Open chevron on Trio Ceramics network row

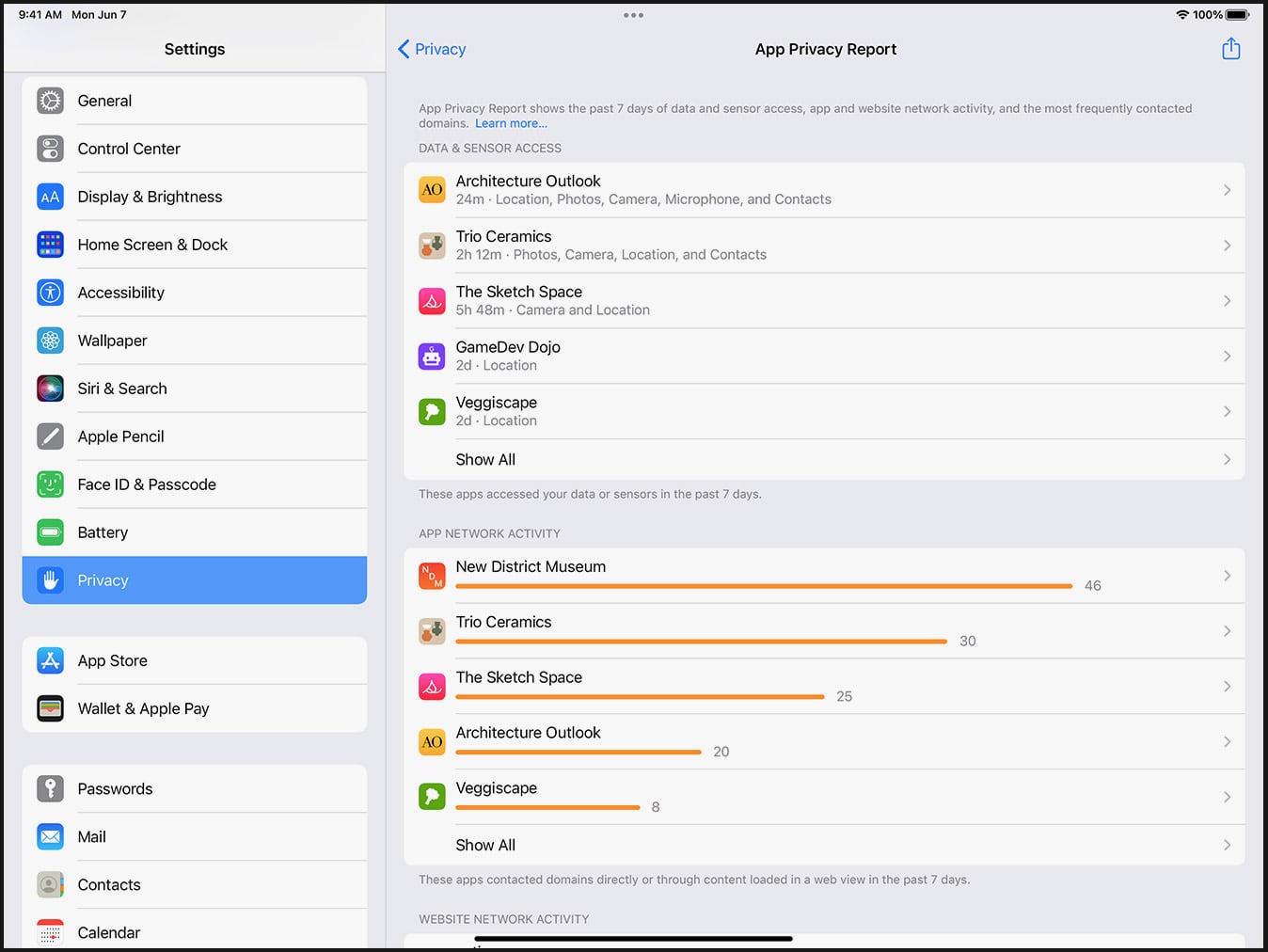1227,631
